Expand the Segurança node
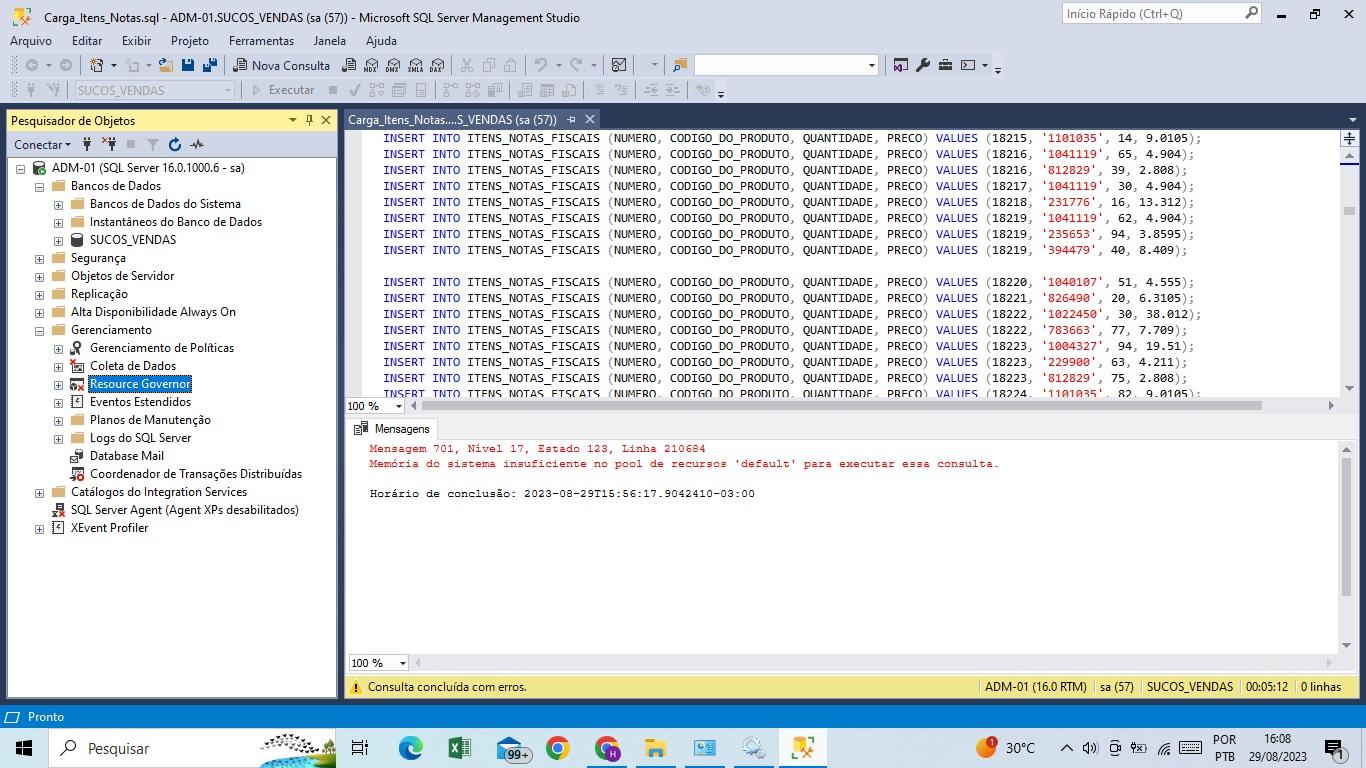The image size is (1366, 768). 40,258
